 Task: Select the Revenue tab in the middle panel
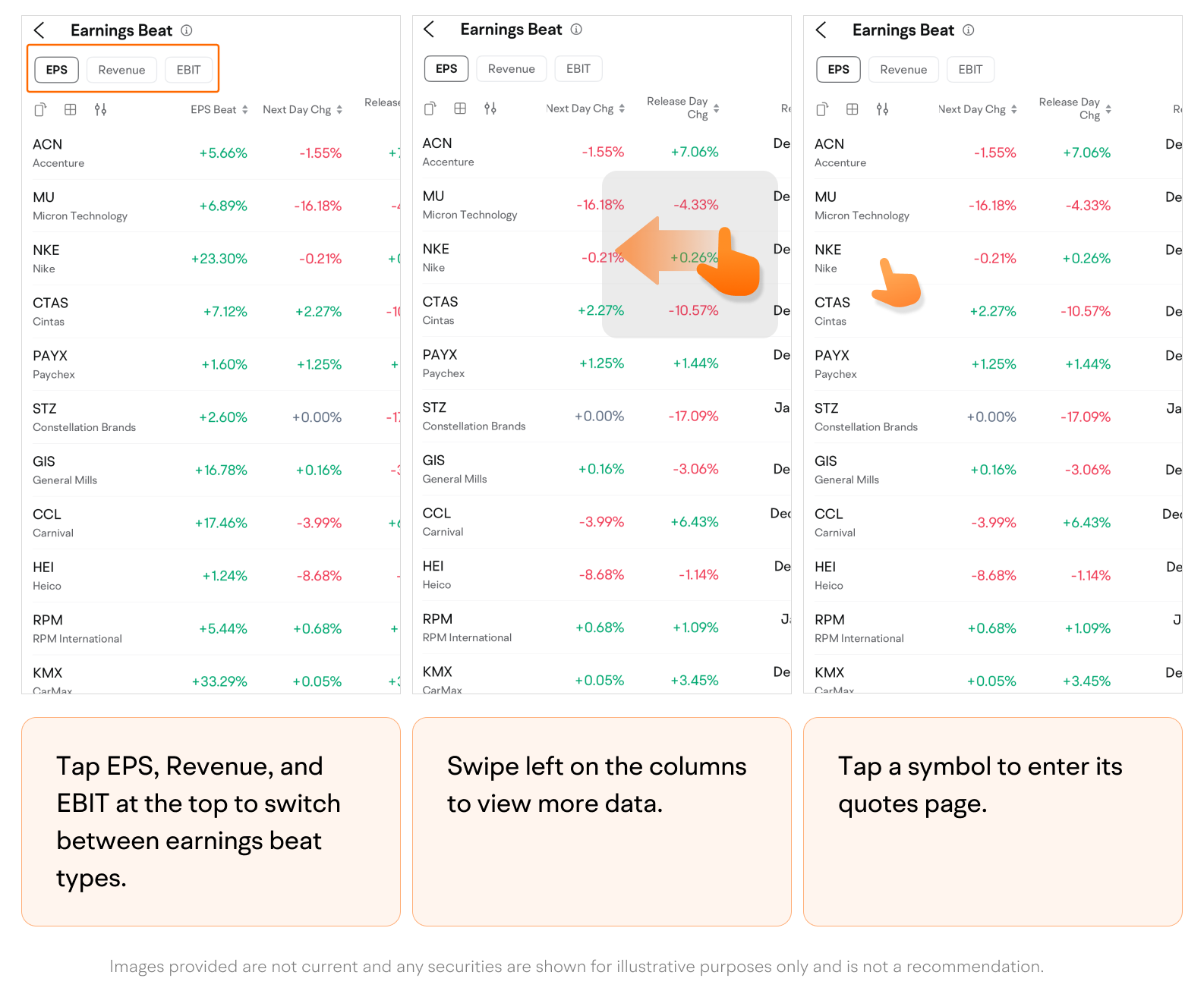pyautogui.click(x=511, y=69)
